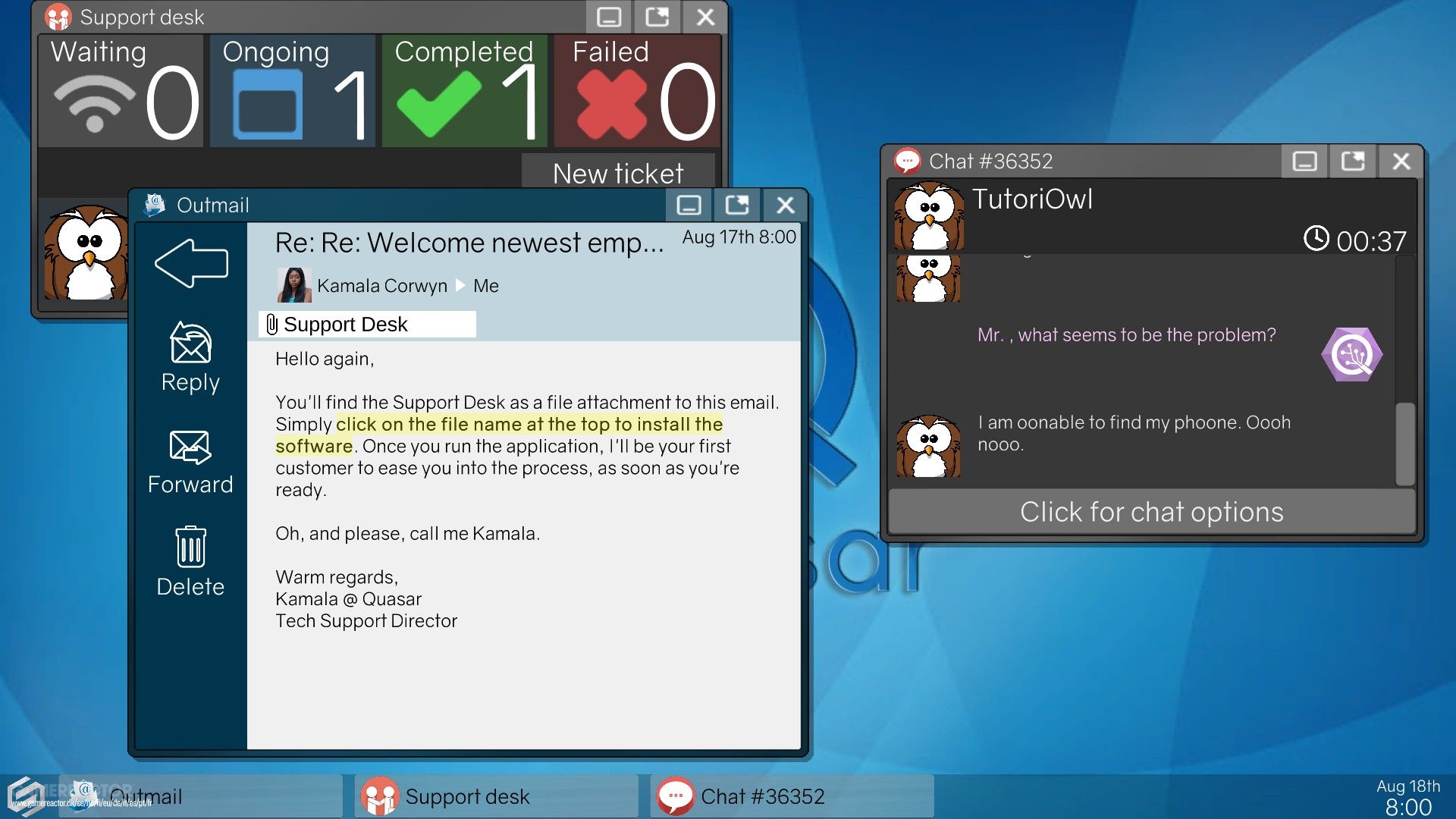This screenshot has height=819, width=1456.
Task: Click the Support desk people icon
Action: coord(57,16)
